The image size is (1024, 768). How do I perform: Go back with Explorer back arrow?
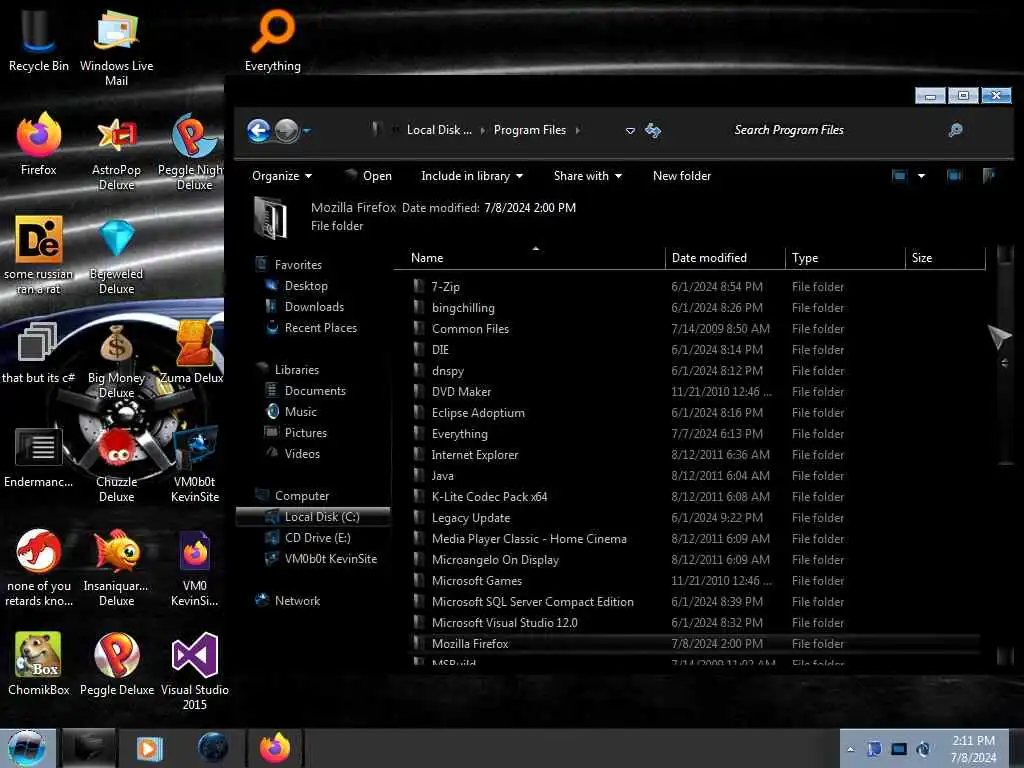[259, 131]
